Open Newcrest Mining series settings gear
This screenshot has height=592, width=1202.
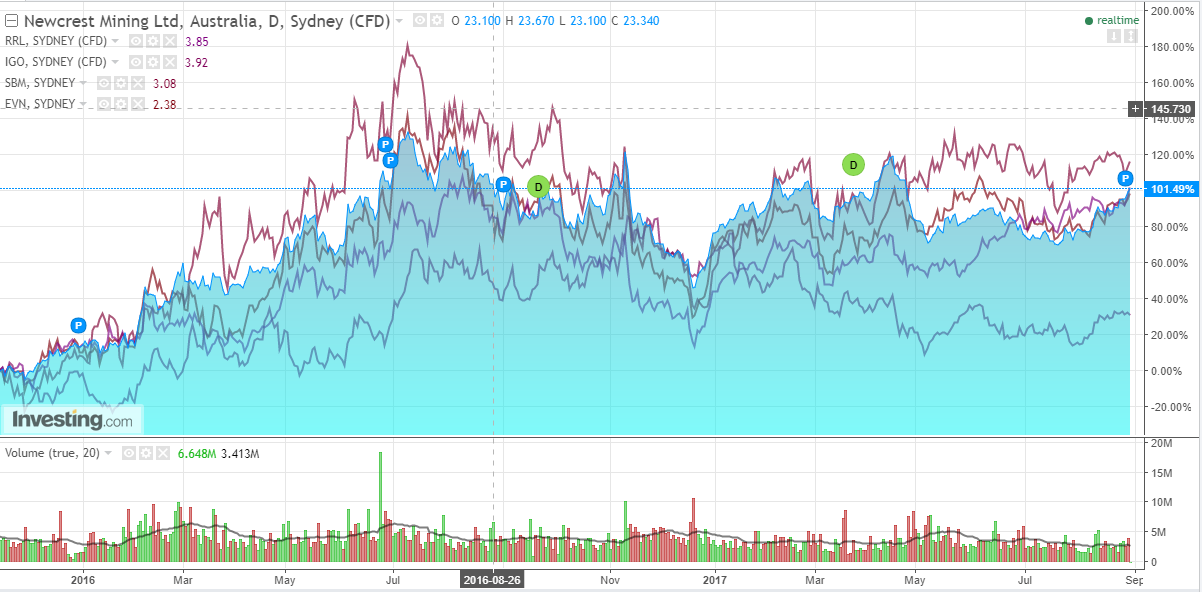pos(437,21)
